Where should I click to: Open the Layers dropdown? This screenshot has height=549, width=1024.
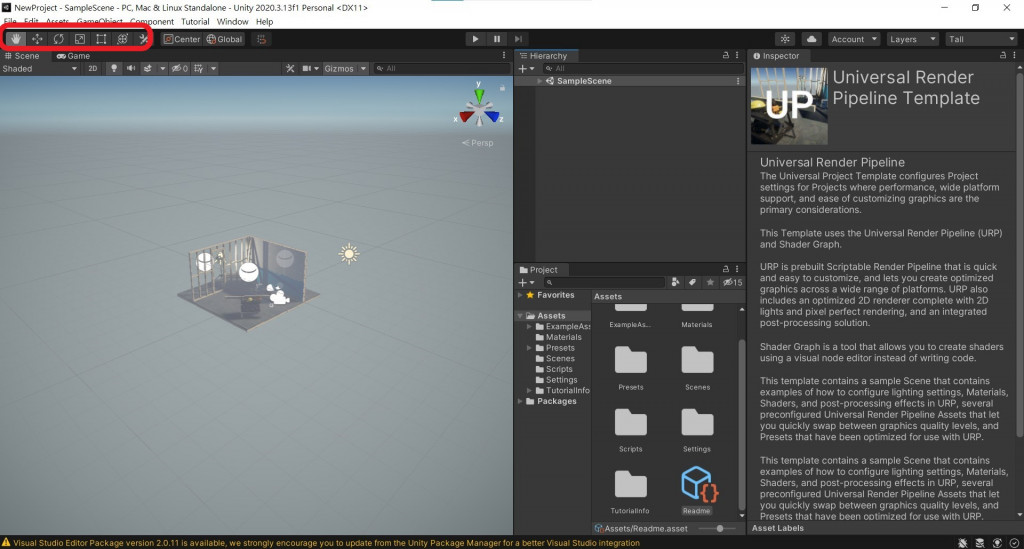coord(912,39)
